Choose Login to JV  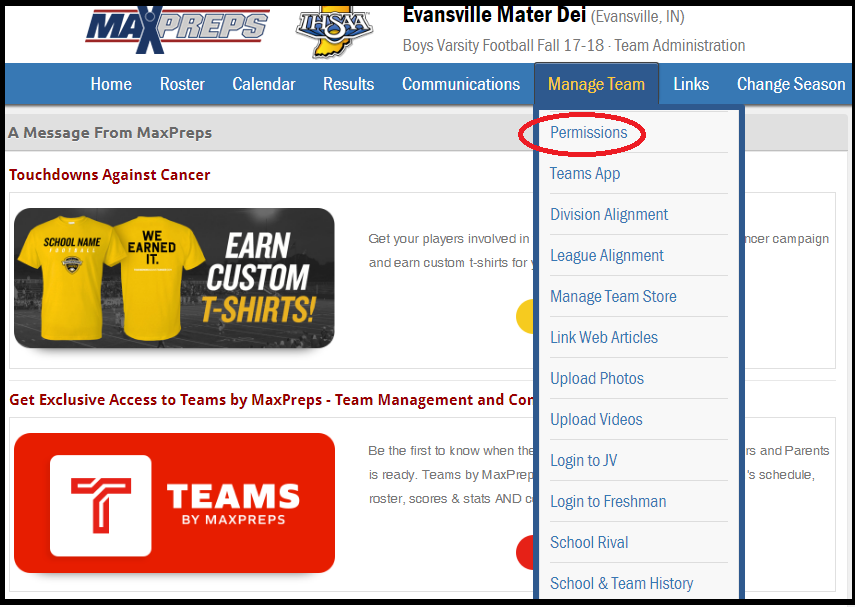(x=583, y=460)
